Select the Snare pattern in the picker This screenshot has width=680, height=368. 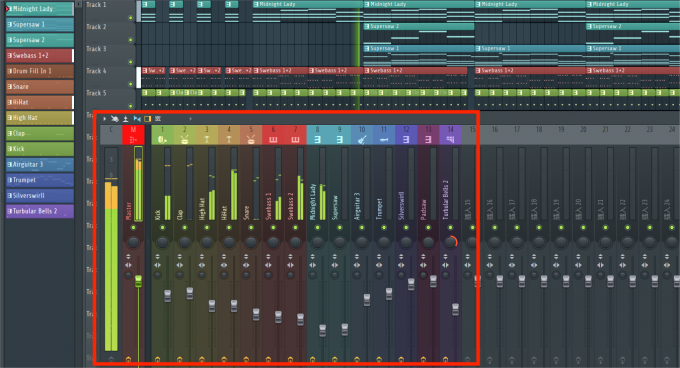[x=40, y=87]
